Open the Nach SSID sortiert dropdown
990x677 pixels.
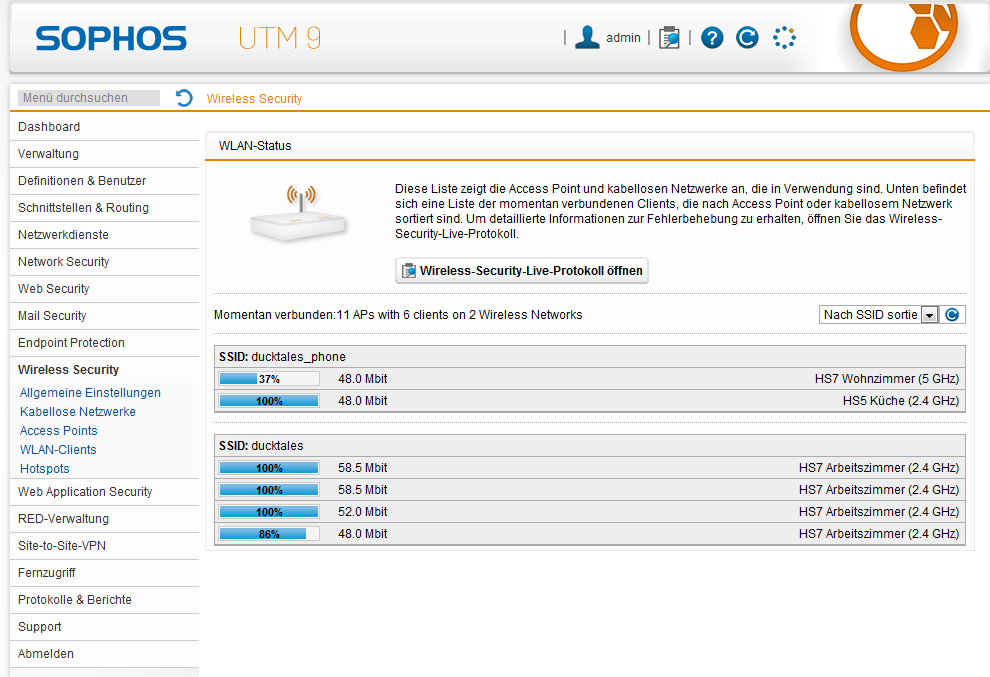[x=879, y=315]
